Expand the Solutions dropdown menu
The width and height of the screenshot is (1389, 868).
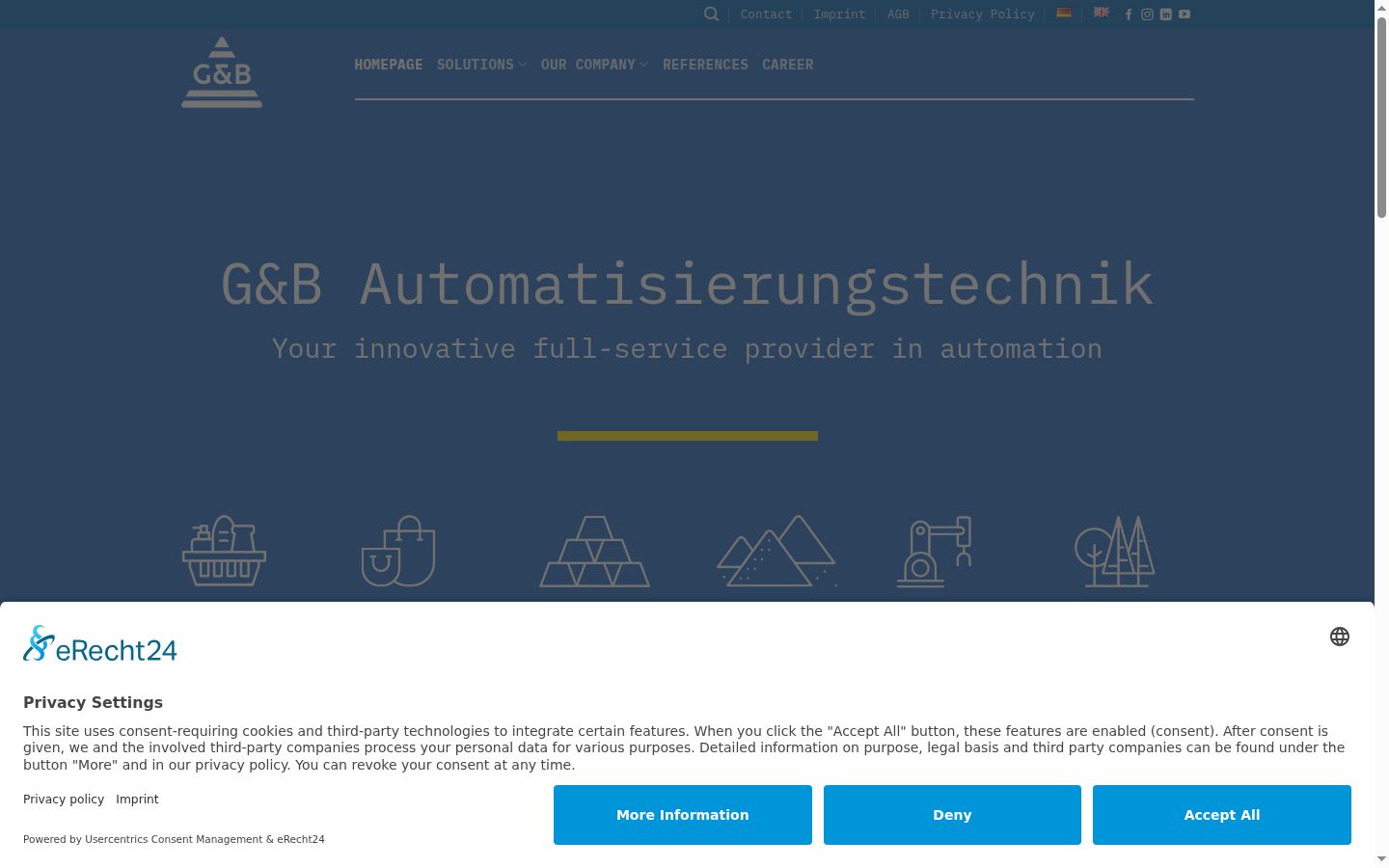(481, 65)
